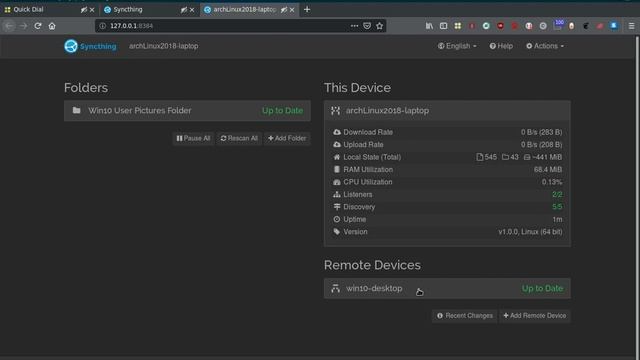Click Add Remote Device button
Screen dimensions: 640x360
[535, 316]
